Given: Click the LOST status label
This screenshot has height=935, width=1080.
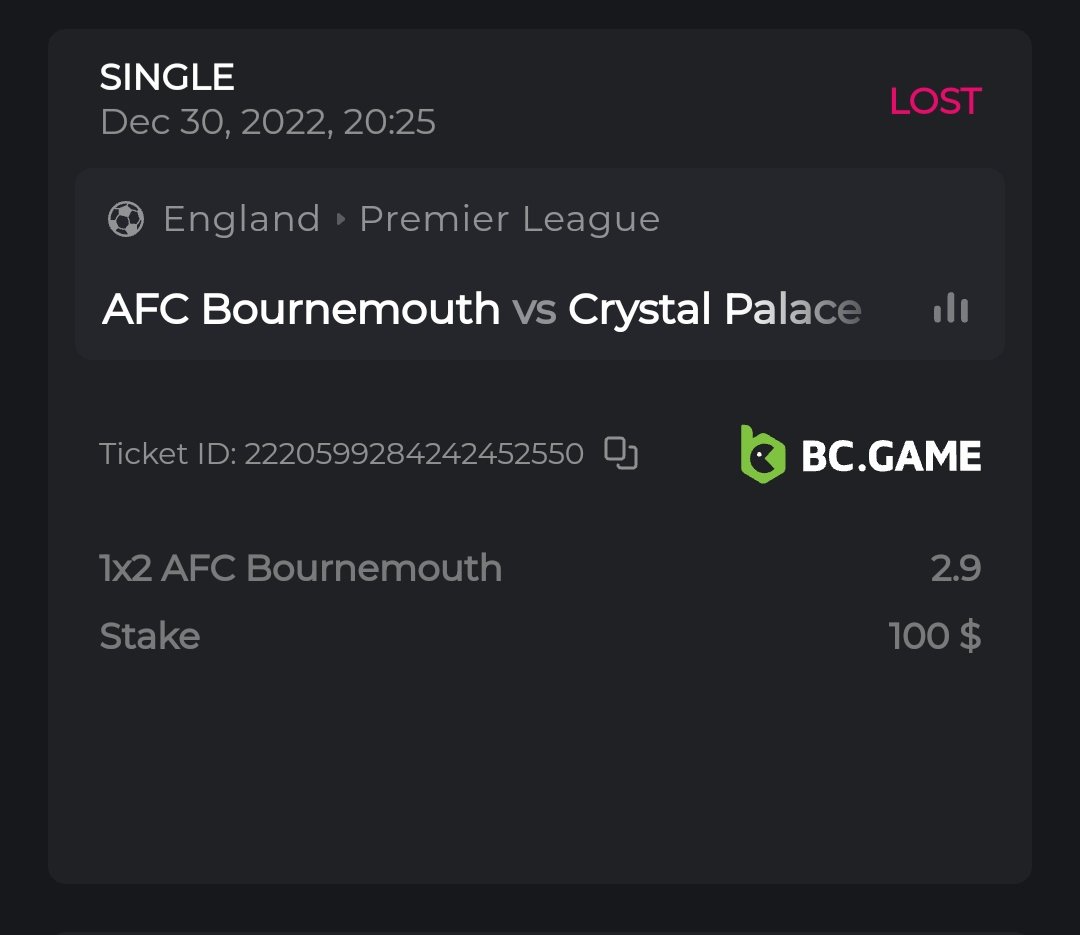Looking at the screenshot, I should (x=935, y=101).
